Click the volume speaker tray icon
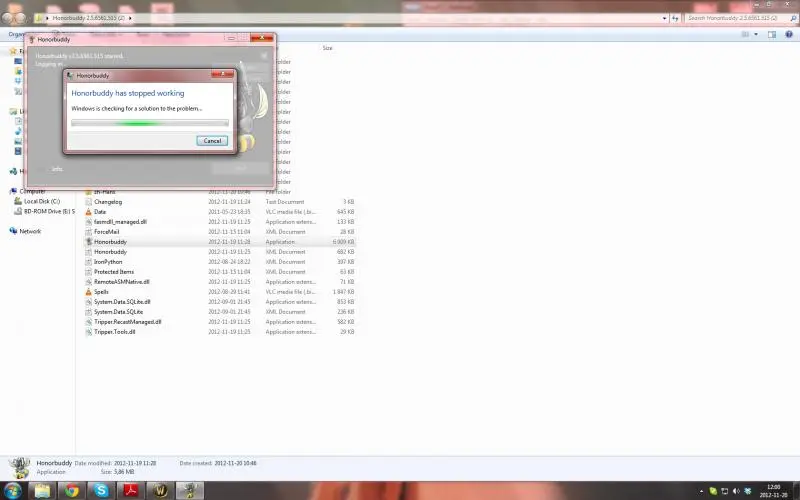Viewport: 800px width, 500px height. [736, 491]
